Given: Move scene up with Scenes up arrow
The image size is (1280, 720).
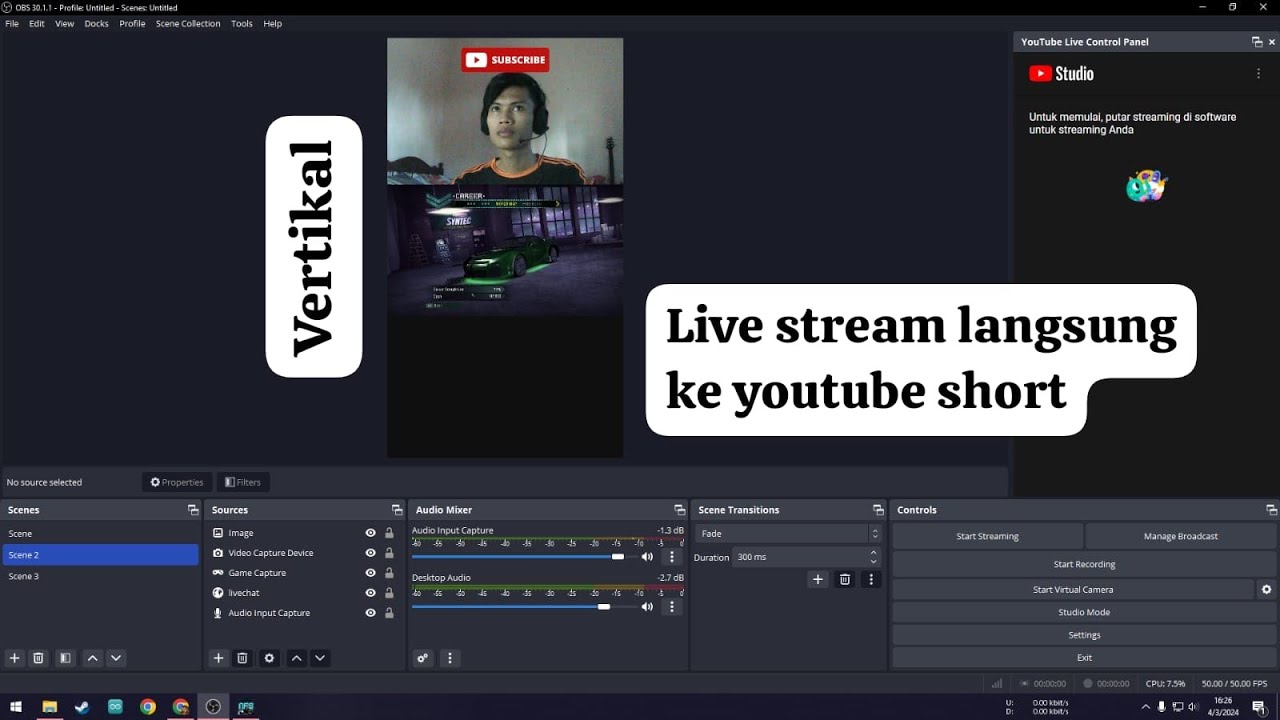Looking at the screenshot, I should (x=93, y=658).
